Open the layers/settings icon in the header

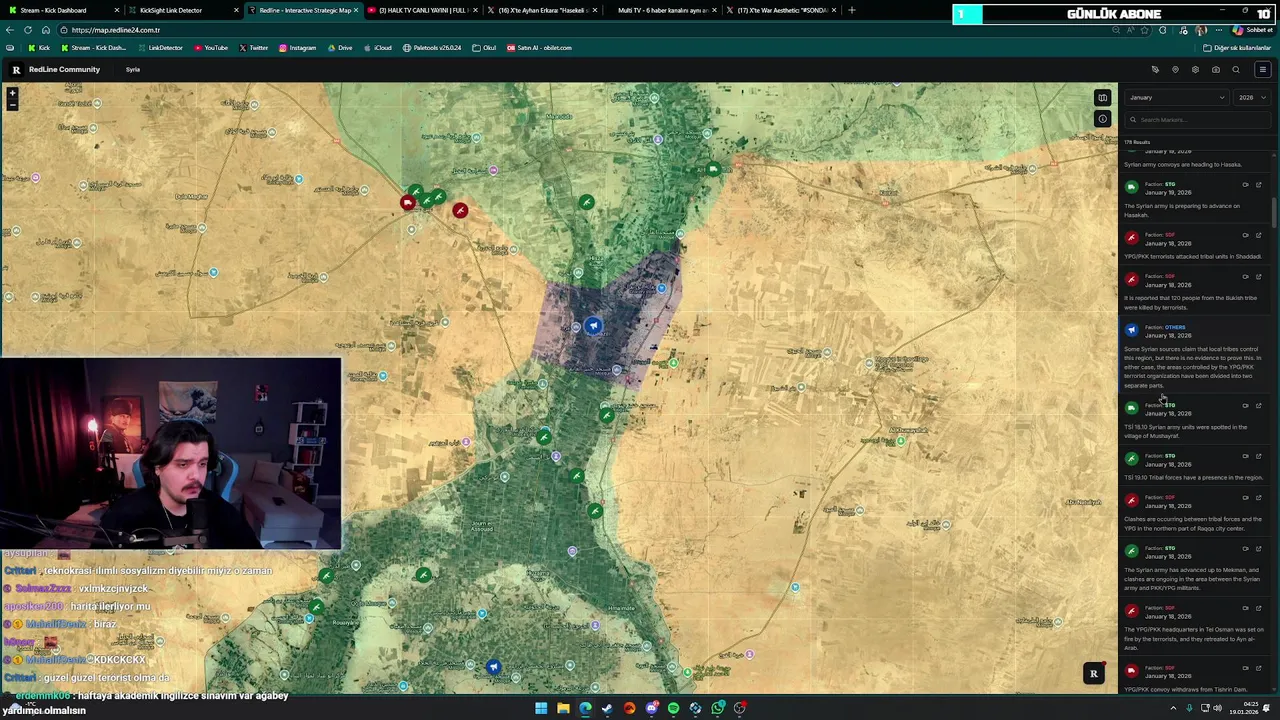[1195, 70]
